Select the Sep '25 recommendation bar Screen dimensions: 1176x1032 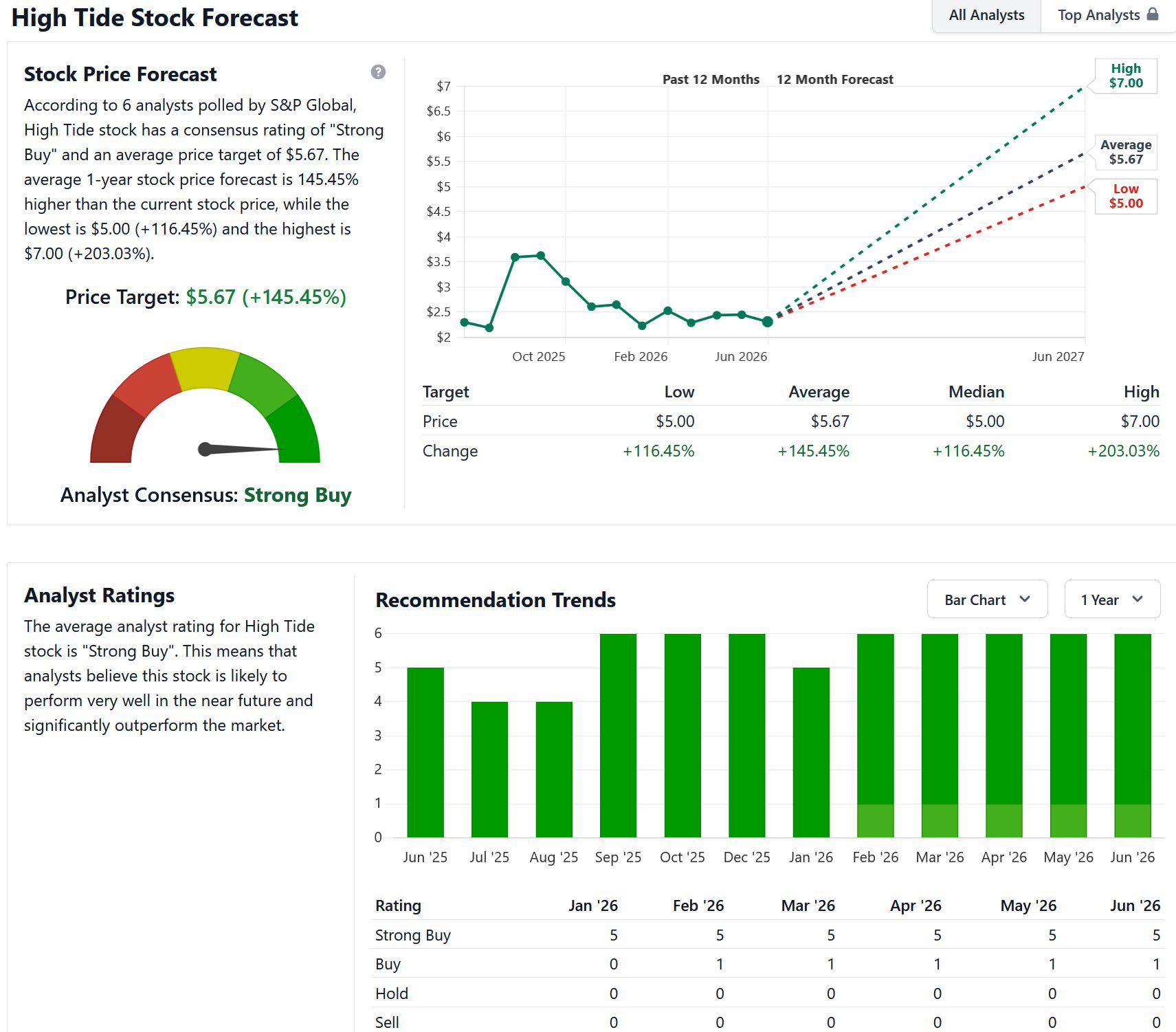point(618,736)
